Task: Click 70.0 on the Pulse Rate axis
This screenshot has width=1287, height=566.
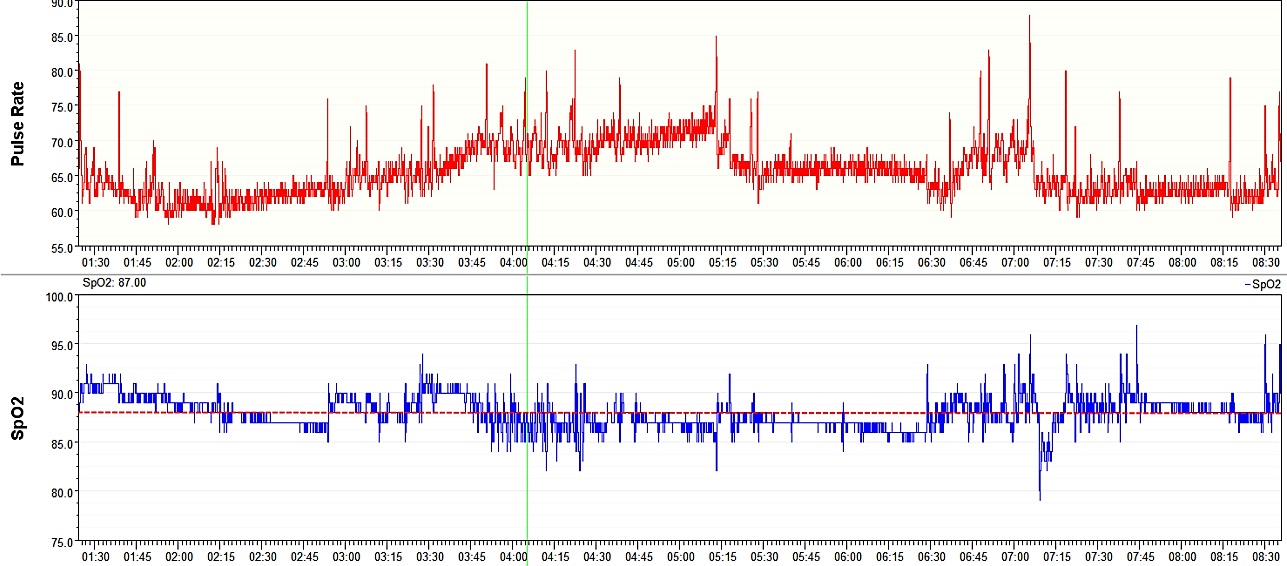Action: (x=61, y=142)
